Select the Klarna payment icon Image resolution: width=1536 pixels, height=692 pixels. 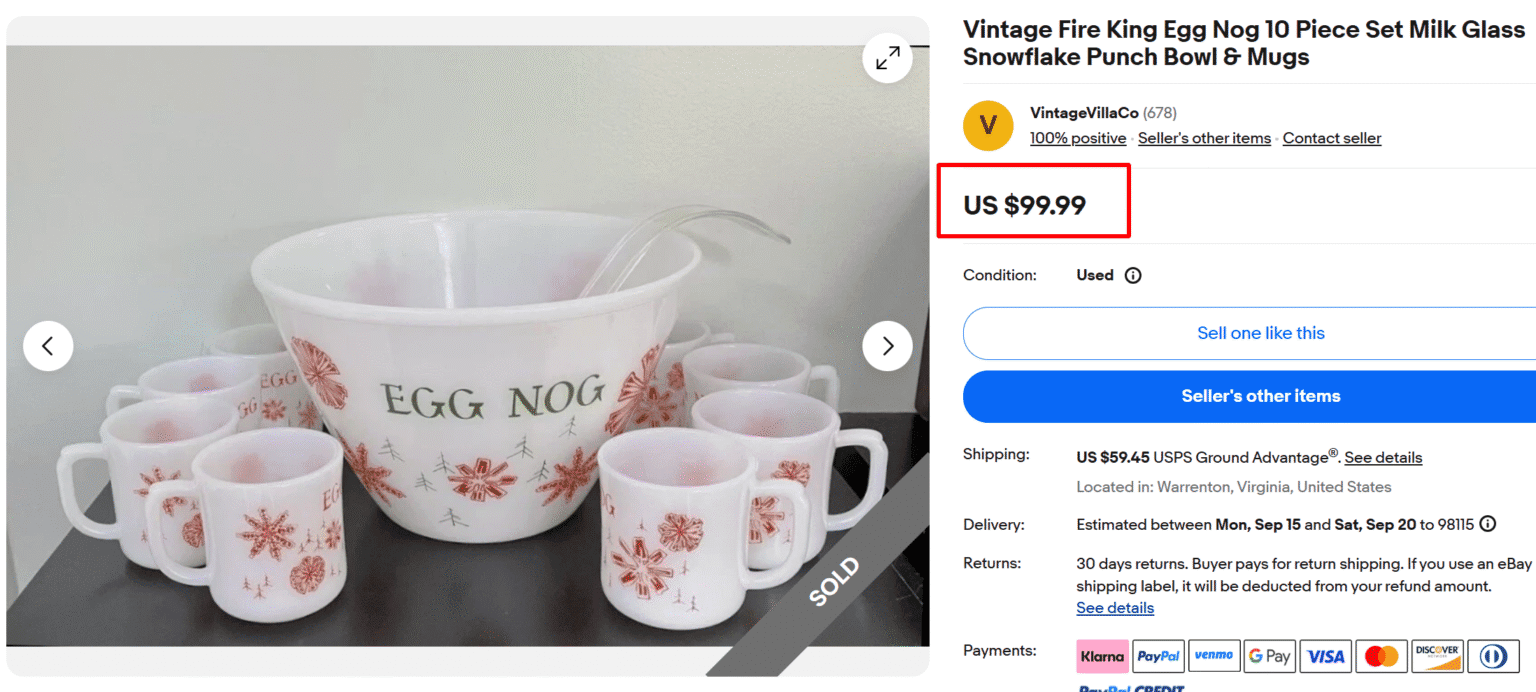click(x=1102, y=656)
